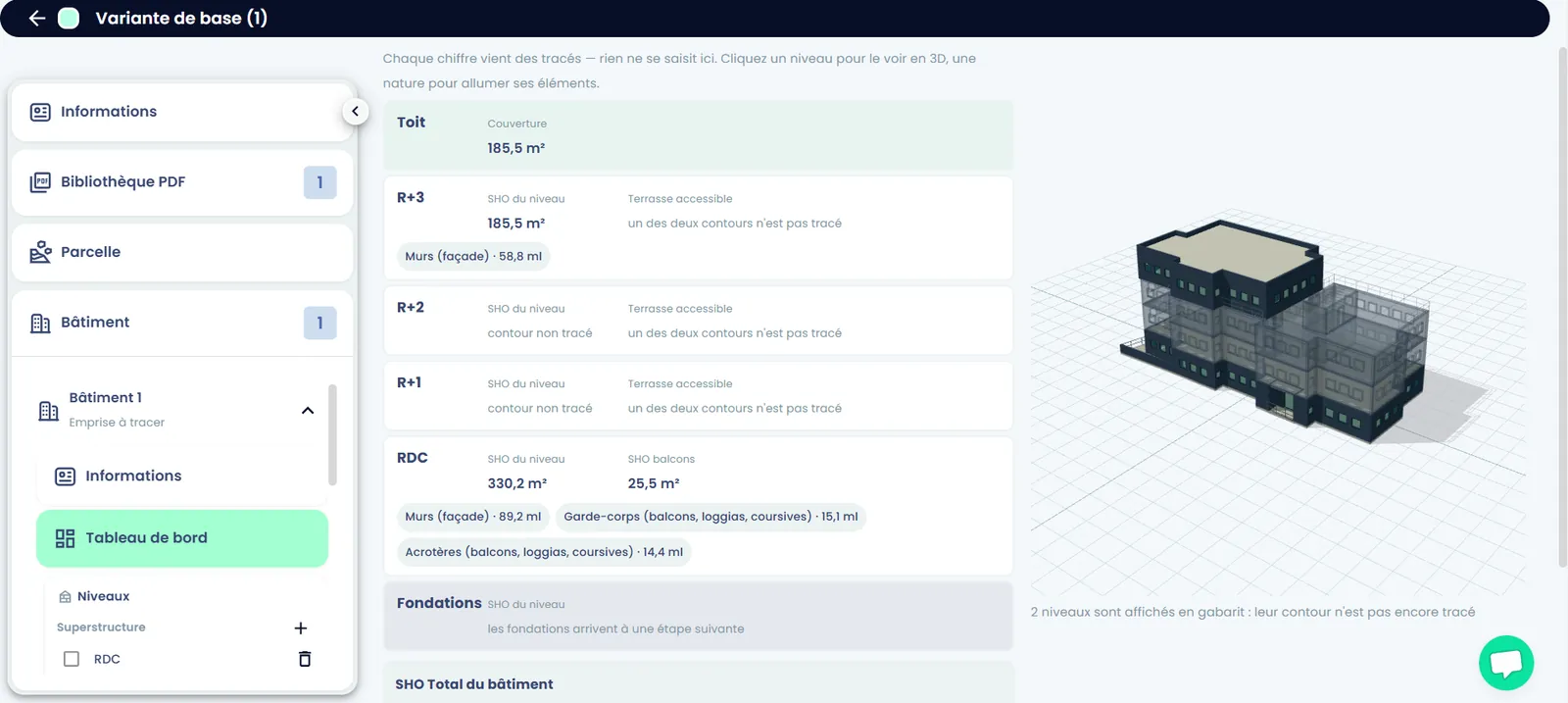Click the R+3 Murs (façade) 58,8 ml chip
Screen dimensions: 1568x703
(x=473, y=257)
